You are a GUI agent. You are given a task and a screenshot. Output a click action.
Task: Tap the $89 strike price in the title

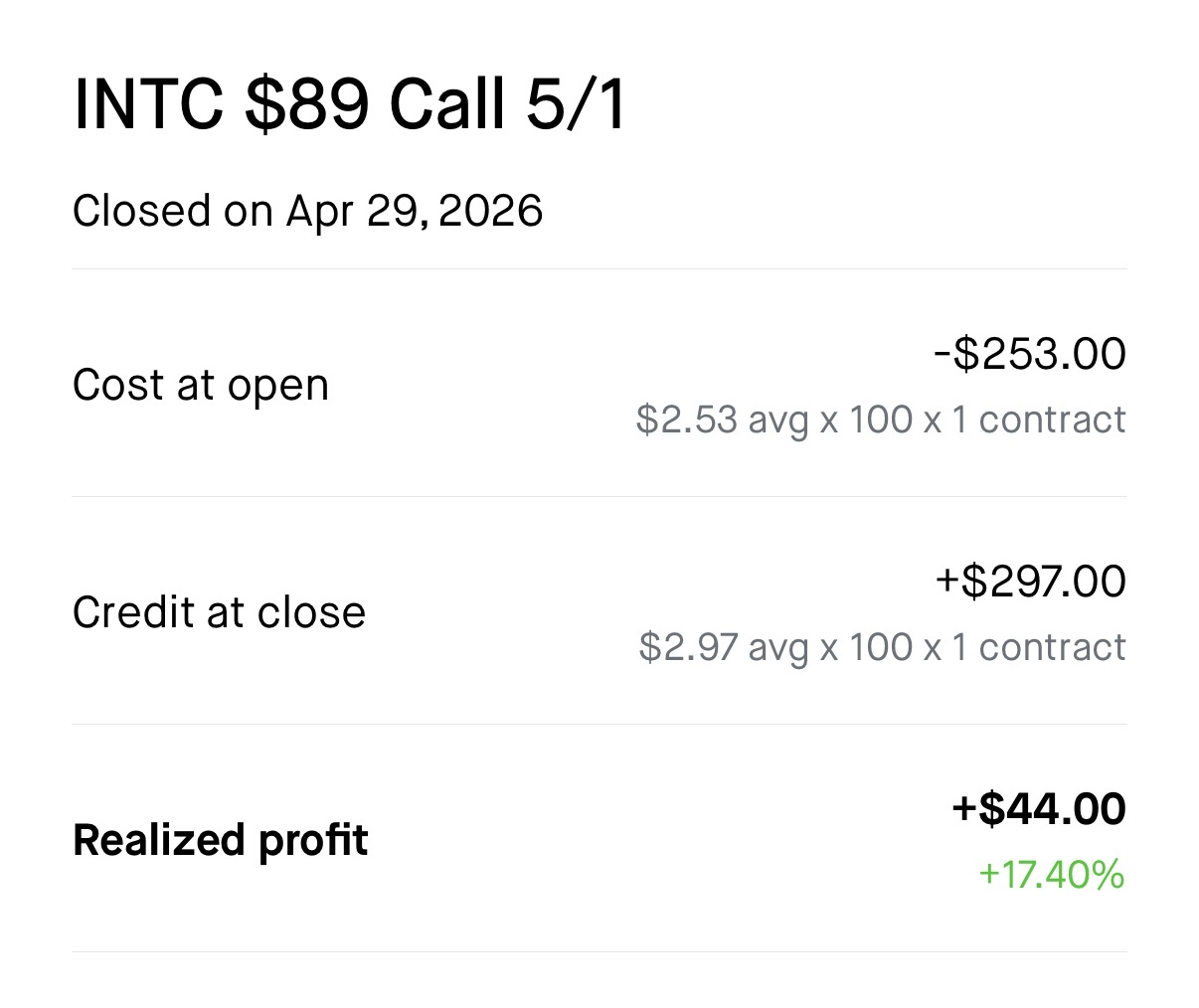click(x=307, y=104)
